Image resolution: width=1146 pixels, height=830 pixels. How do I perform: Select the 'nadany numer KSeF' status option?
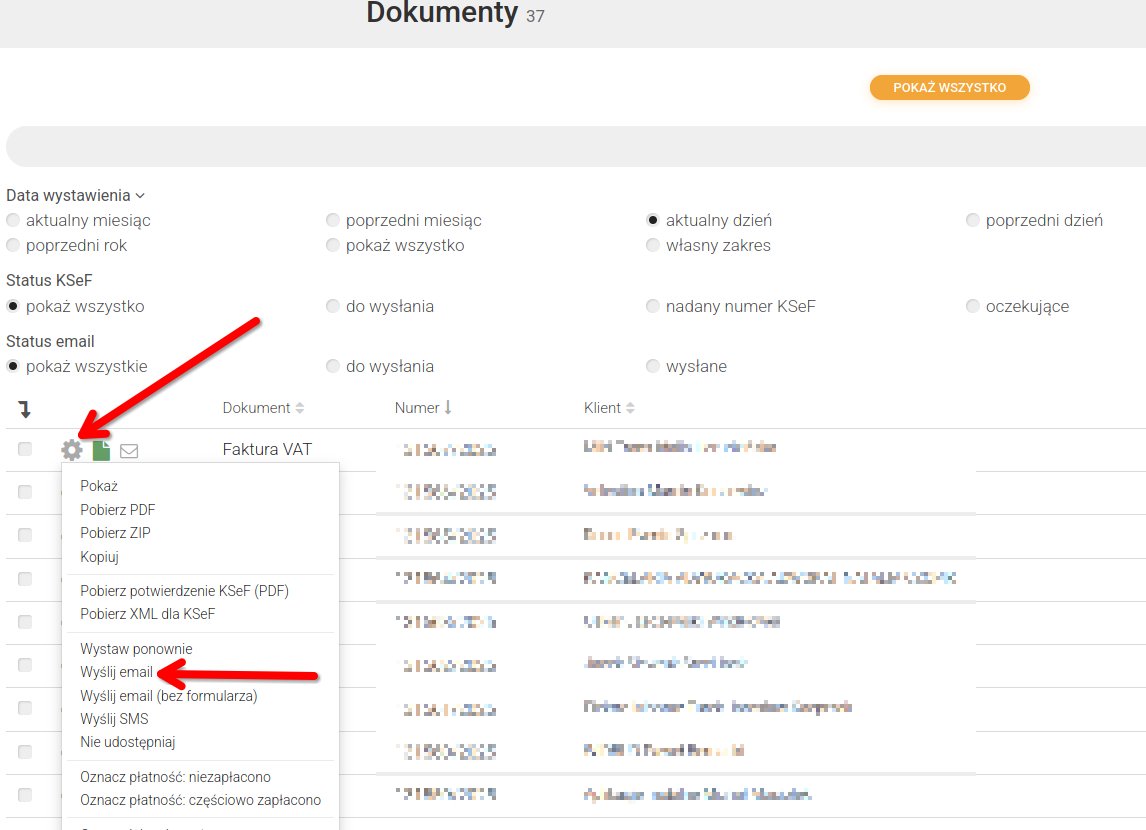pyautogui.click(x=653, y=306)
